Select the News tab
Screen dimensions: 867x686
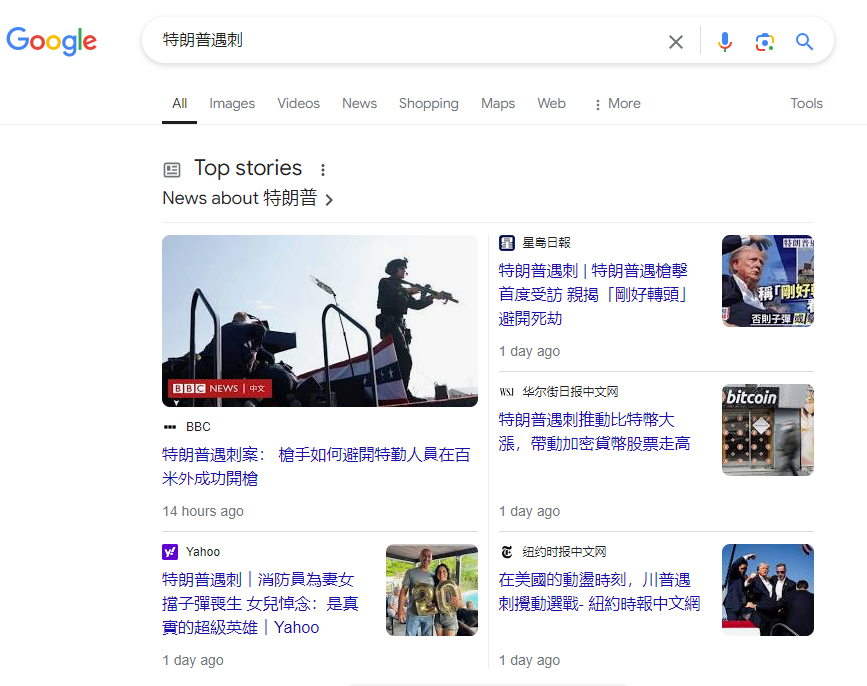tap(359, 104)
